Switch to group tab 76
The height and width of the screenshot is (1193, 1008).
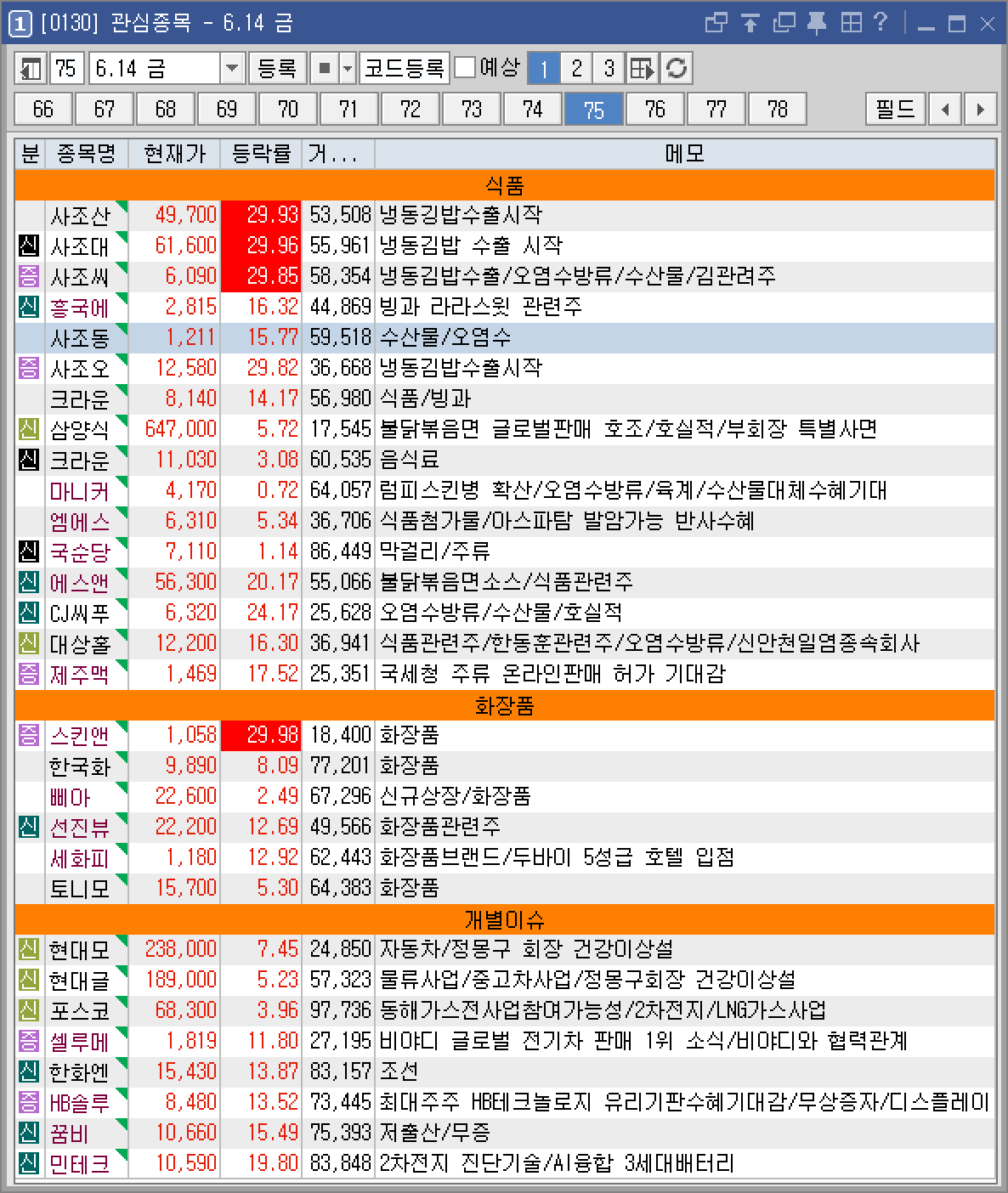click(x=655, y=109)
